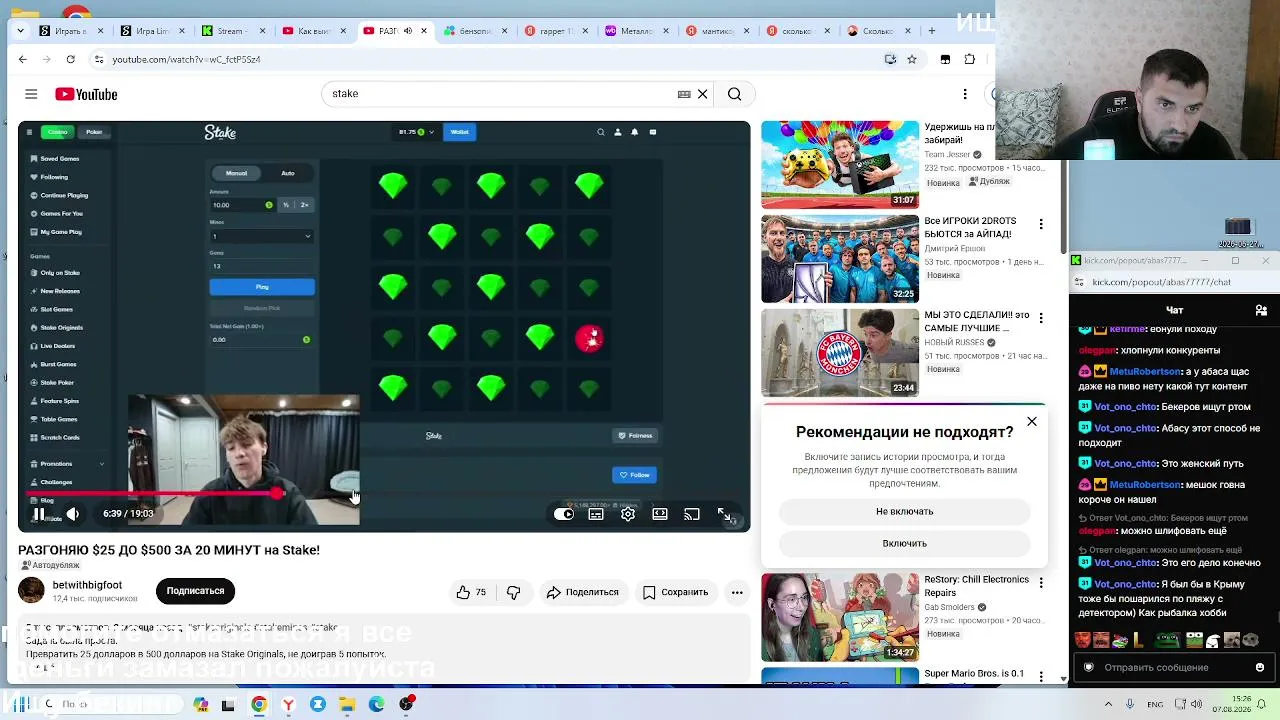
Task: Open Microsoft Edge from the taskbar
Action: click(x=376, y=705)
